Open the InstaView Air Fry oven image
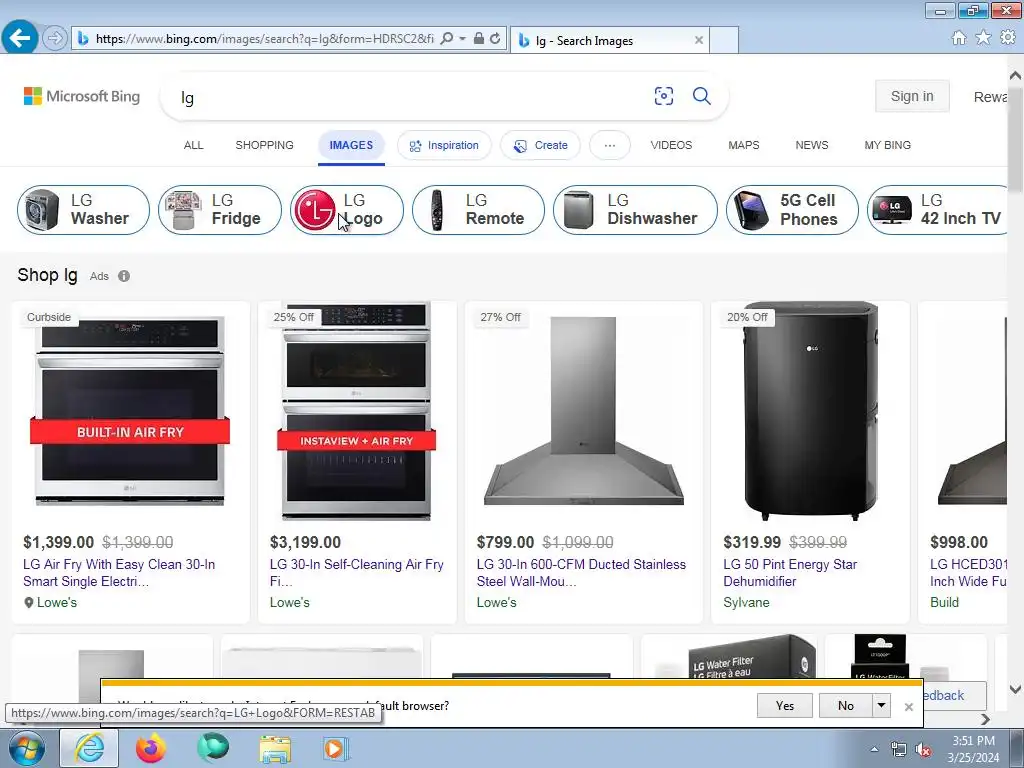This screenshot has width=1024, height=768. coord(357,411)
